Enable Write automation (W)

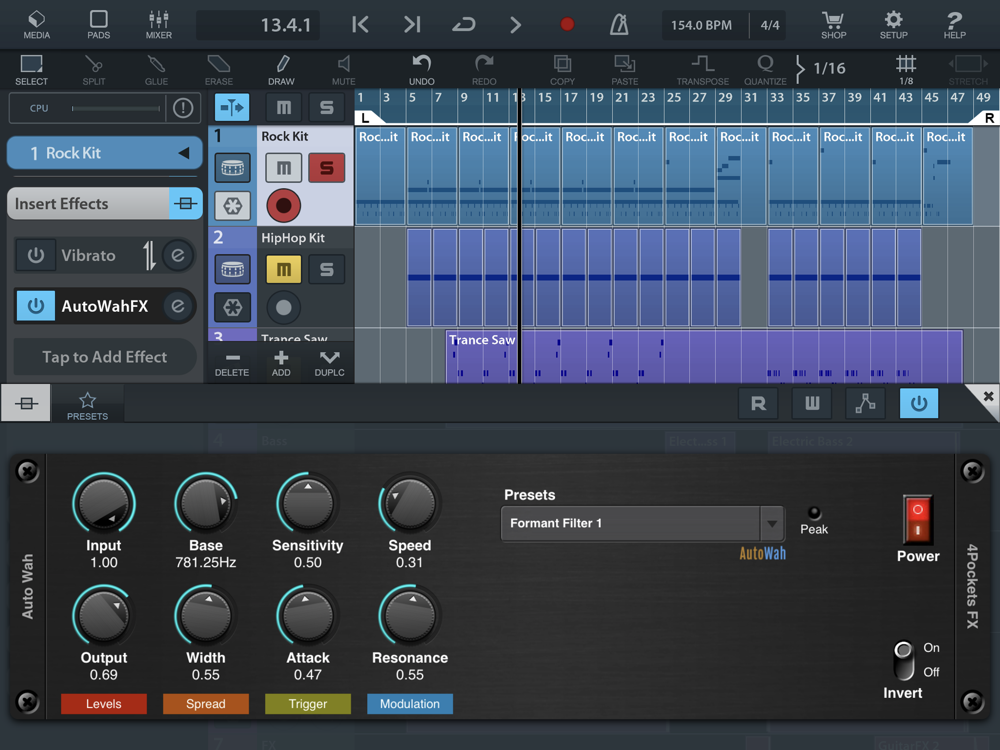[x=812, y=404]
